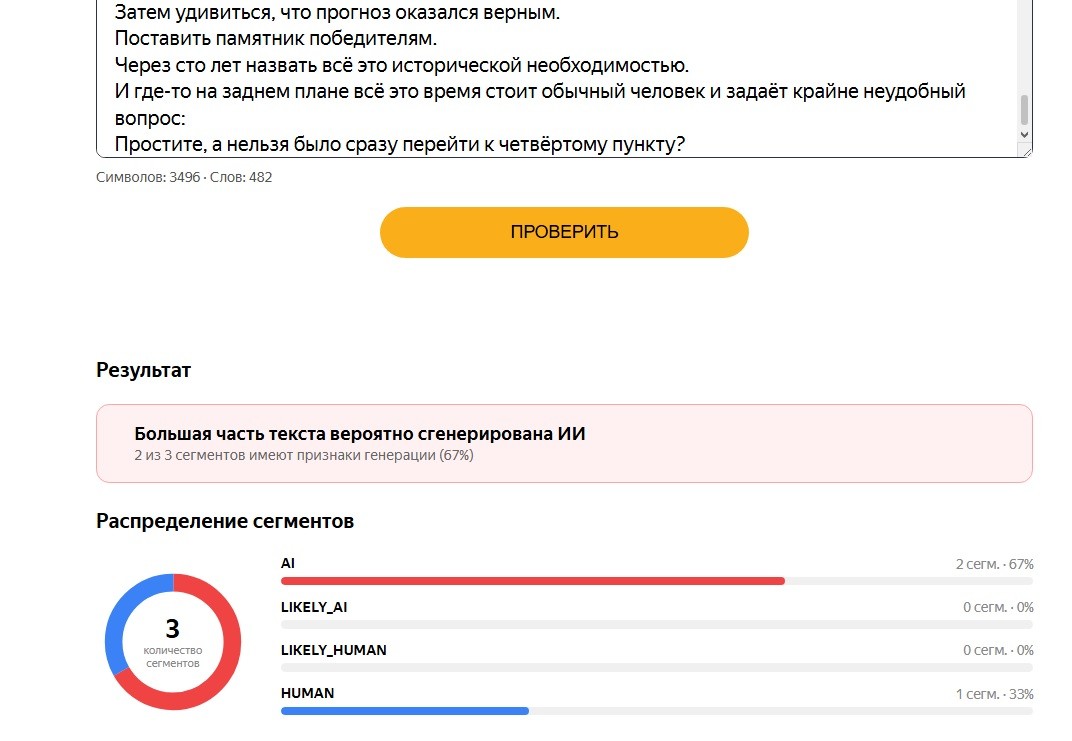
Task: Click the textarea scrollbar down arrow
Action: pyautogui.click(x=1024, y=135)
